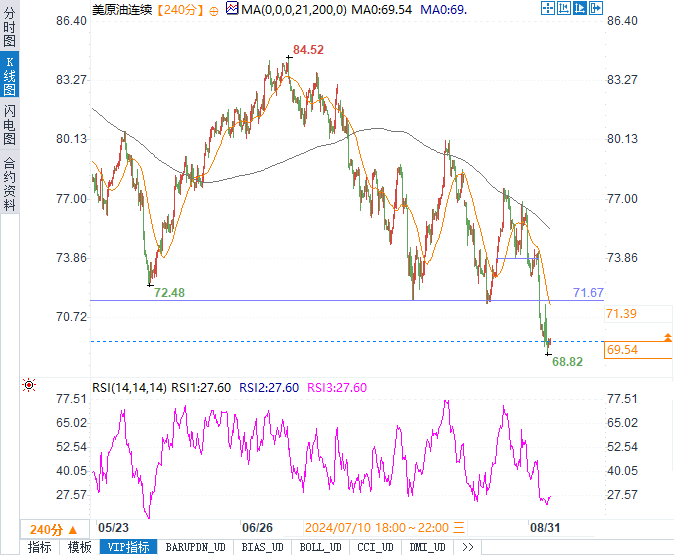Click the RSI(14,14,14) parameters label
The width and height of the screenshot is (674, 555).
click(129, 388)
